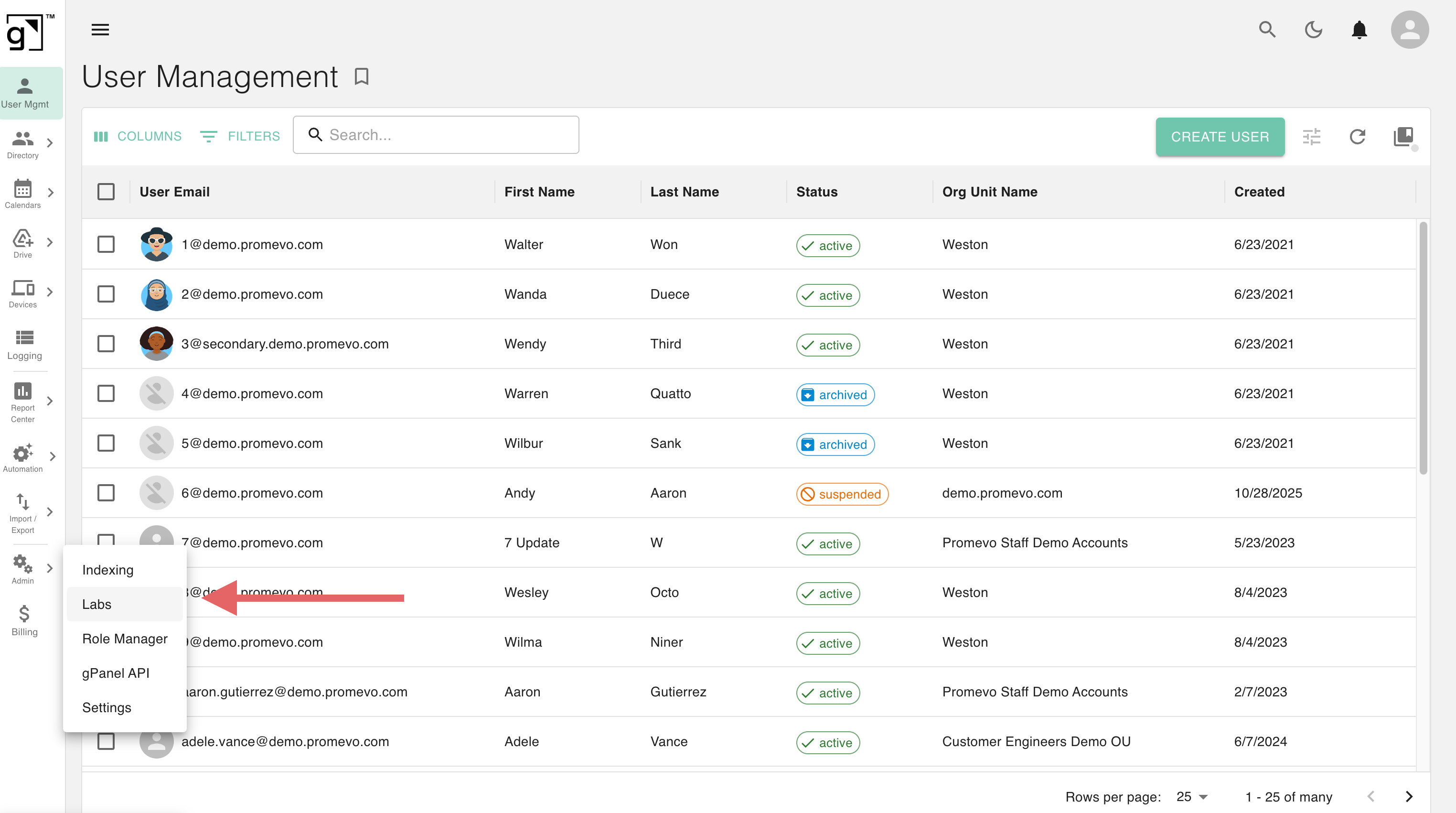The height and width of the screenshot is (813, 1456).
Task: Expand the Directory sidebar submenu
Action: pyautogui.click(x=51, y=142)
